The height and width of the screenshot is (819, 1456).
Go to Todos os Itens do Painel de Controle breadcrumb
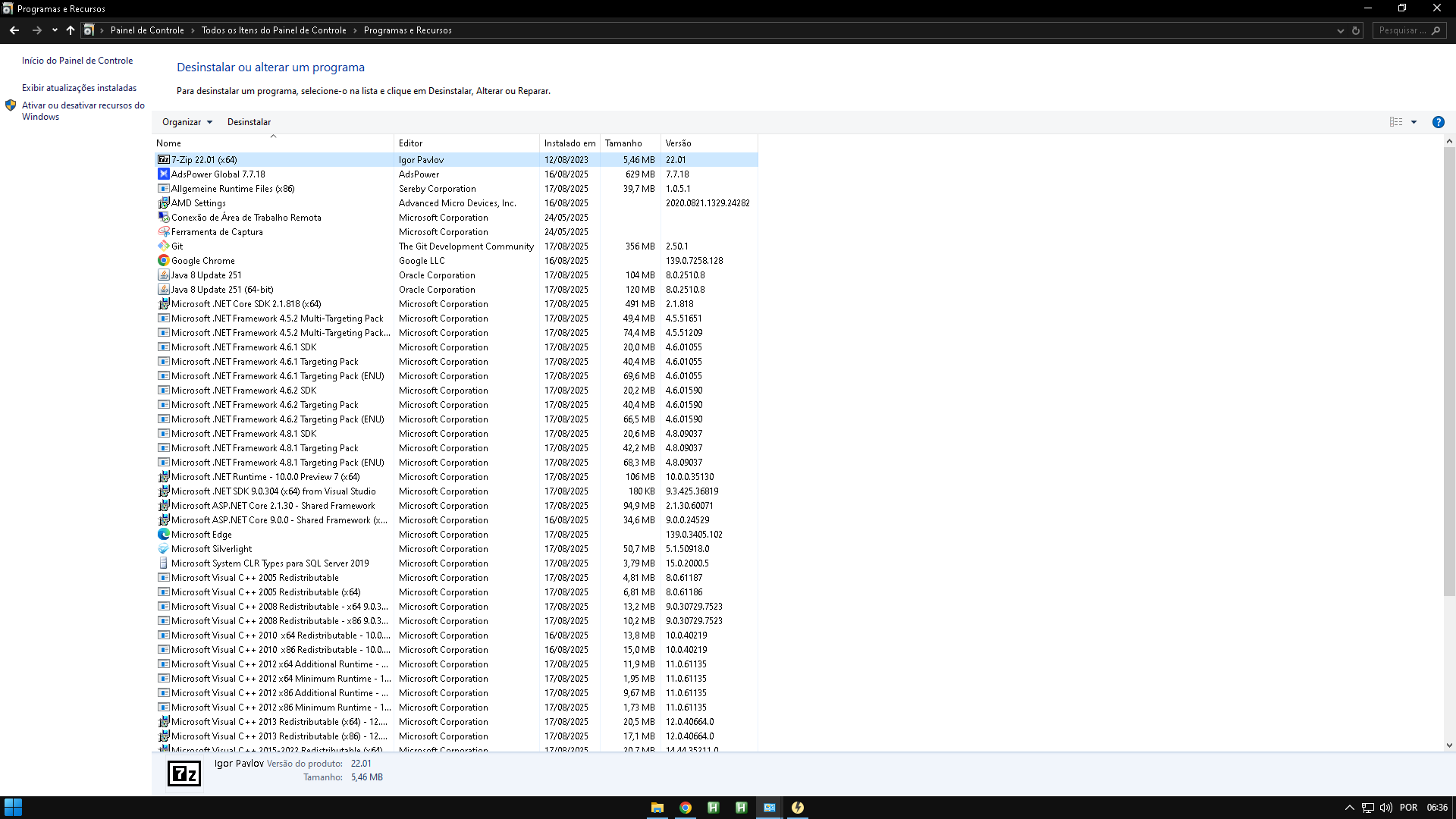click(274, 30)
